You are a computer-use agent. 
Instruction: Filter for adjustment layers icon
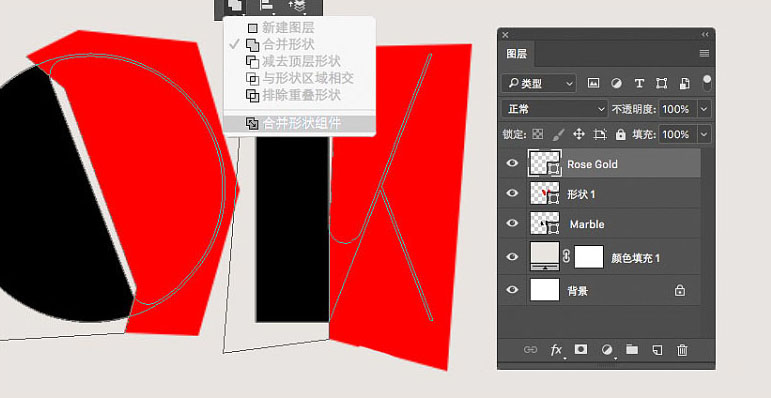pyautogui.click(x=616, y=83)
